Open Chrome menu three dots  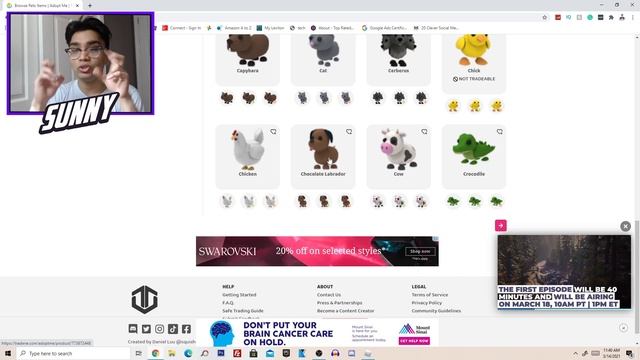pos(633,18)
